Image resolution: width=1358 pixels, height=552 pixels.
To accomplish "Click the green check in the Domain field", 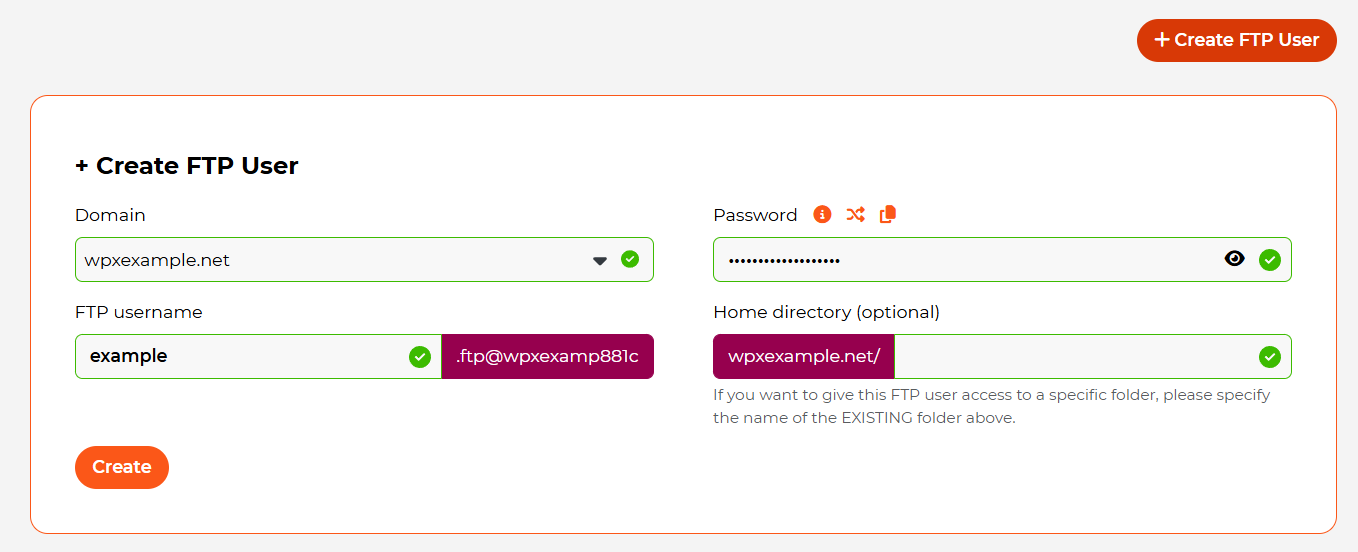I will (x=630, y=259).
